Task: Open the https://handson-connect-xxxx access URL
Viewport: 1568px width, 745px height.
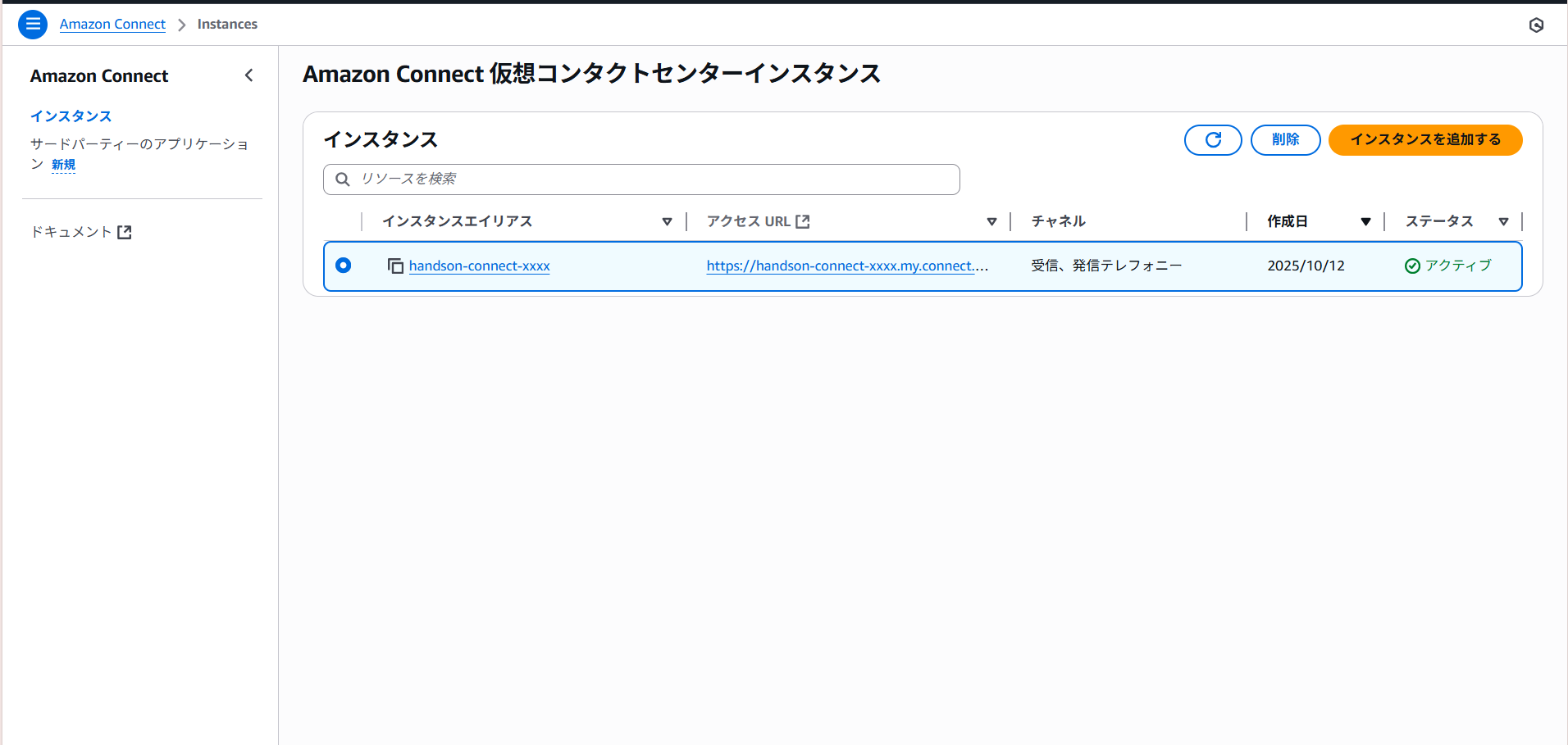Action: point(847,266)
